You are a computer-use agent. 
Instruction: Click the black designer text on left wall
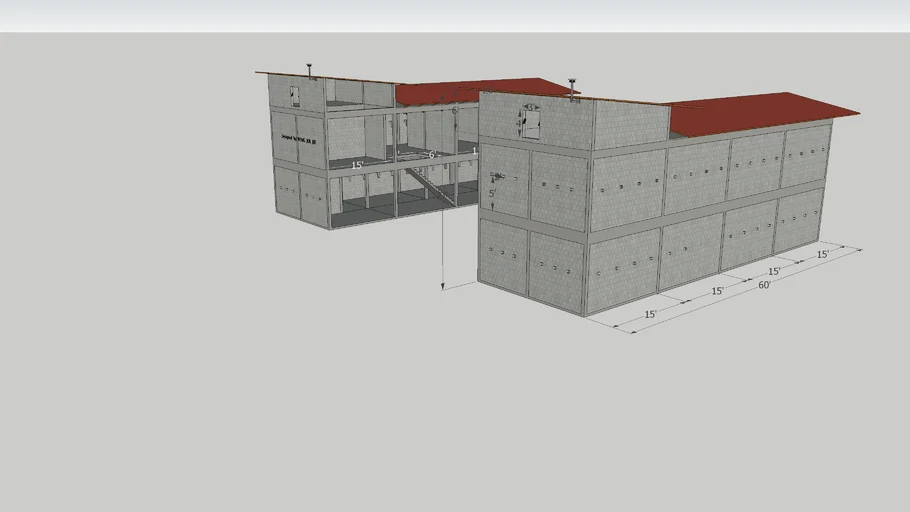point(297,139)
